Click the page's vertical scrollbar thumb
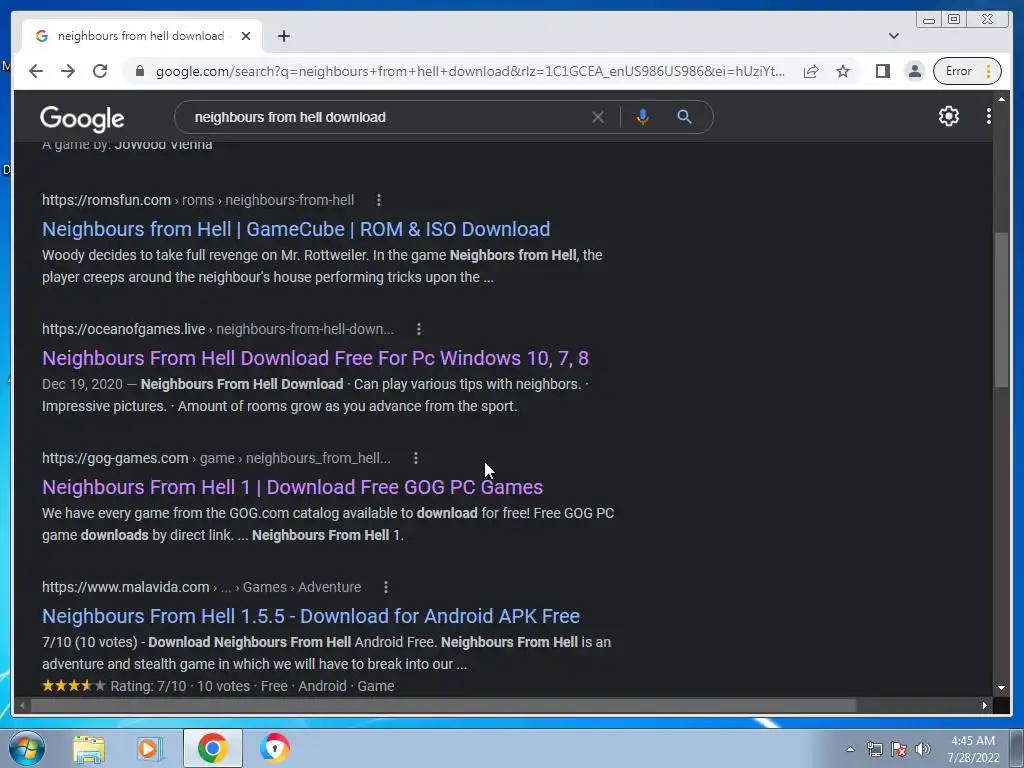1024x768 pixels. pos(1000,310)
